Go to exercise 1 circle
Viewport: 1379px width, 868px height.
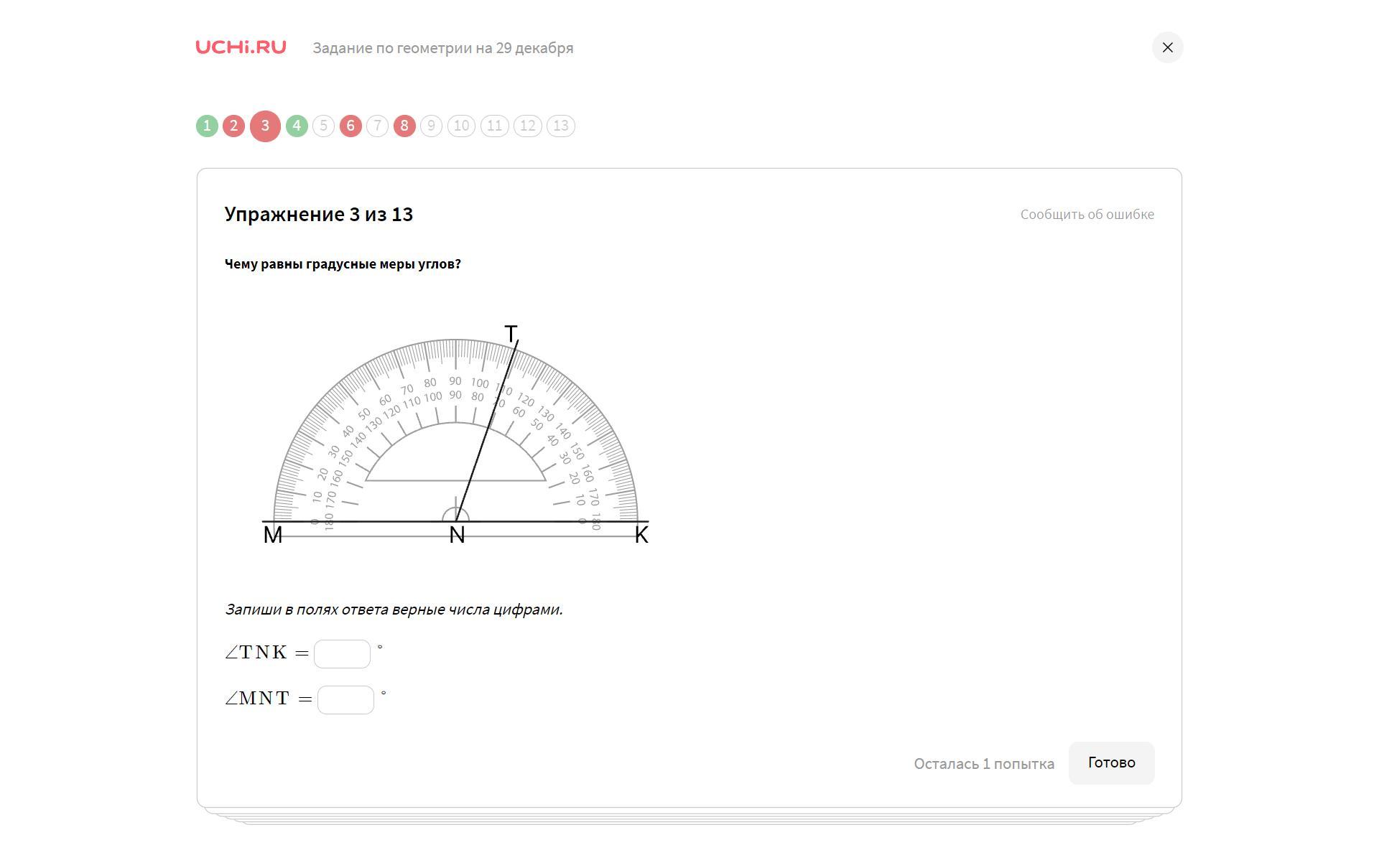pyautogui.click(x=207, y=126)
